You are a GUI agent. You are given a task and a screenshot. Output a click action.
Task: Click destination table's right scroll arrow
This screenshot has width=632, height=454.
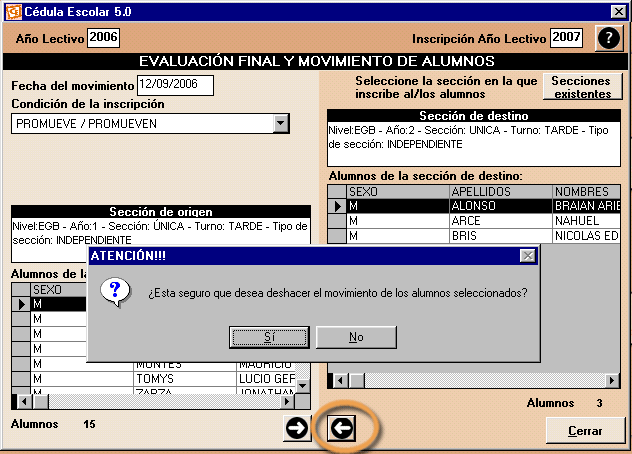click(612, 380)
